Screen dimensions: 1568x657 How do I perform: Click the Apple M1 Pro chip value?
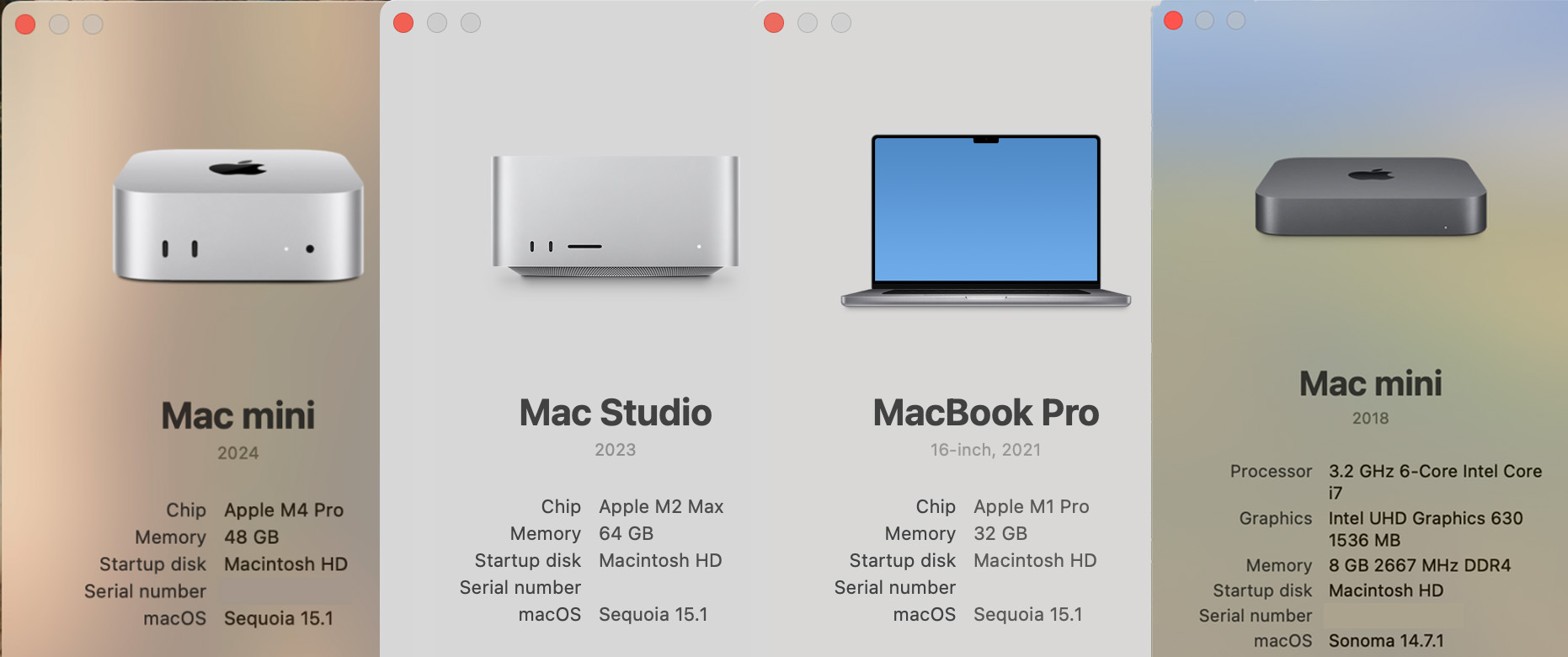[x=1032, y=506]
